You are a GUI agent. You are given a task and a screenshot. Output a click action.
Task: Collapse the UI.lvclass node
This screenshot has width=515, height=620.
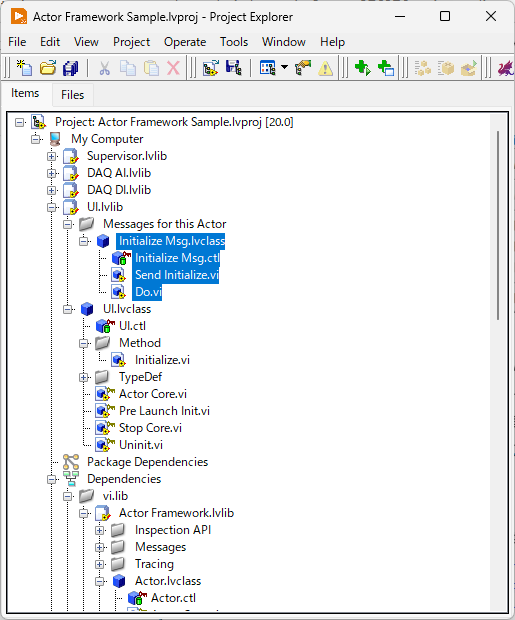click(x=68, y=309)
